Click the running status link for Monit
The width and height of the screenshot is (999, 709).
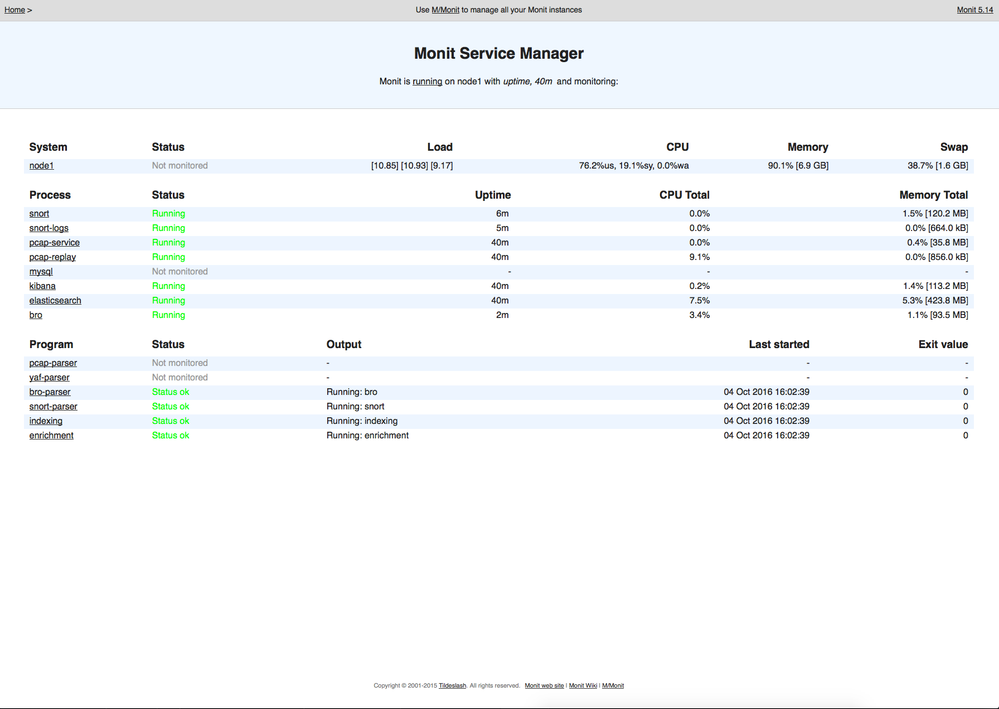tap(430, 81)
